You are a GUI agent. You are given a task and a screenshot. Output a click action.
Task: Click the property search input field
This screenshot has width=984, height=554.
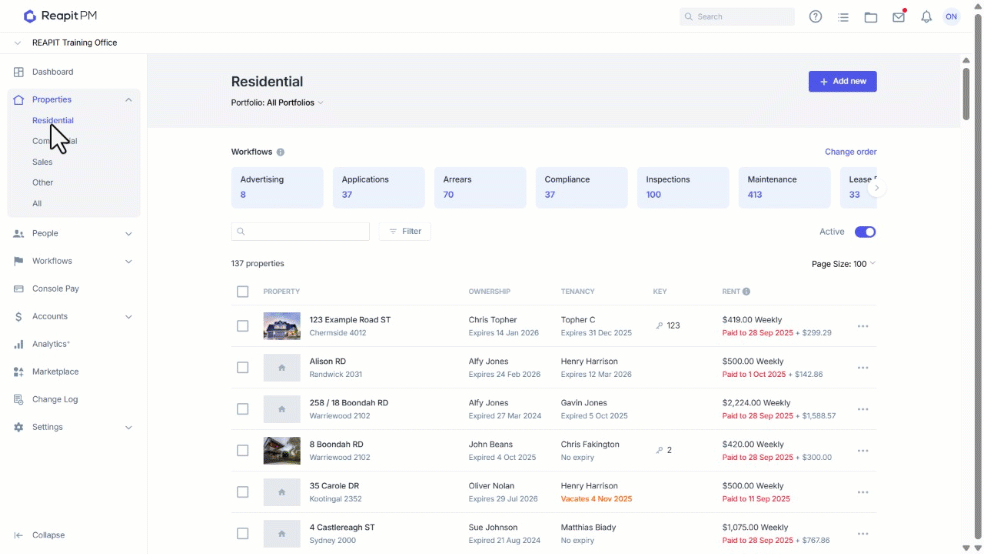pos(300,232)
